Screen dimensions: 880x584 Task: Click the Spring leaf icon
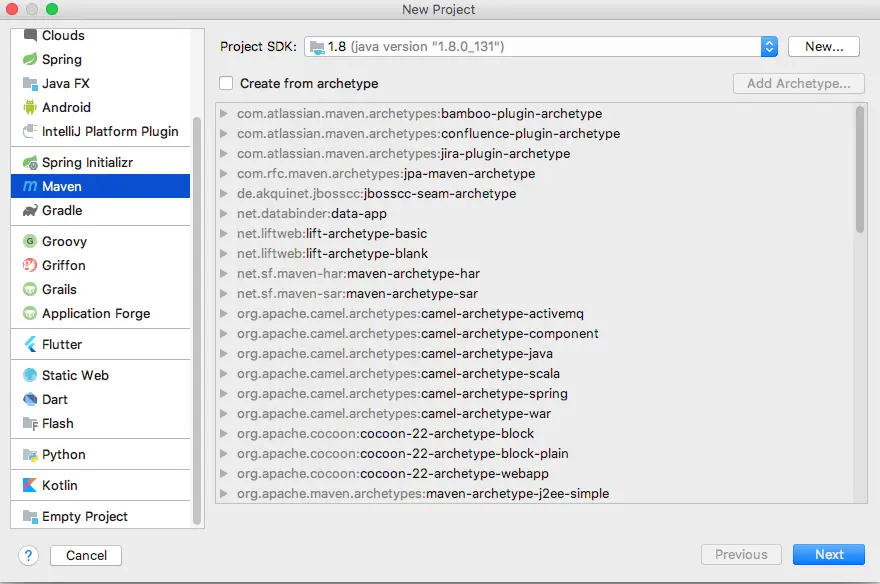30,59
